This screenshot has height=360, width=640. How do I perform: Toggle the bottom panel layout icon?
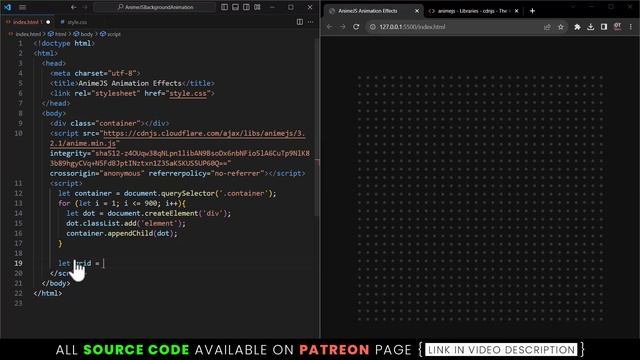coord(236,7)
